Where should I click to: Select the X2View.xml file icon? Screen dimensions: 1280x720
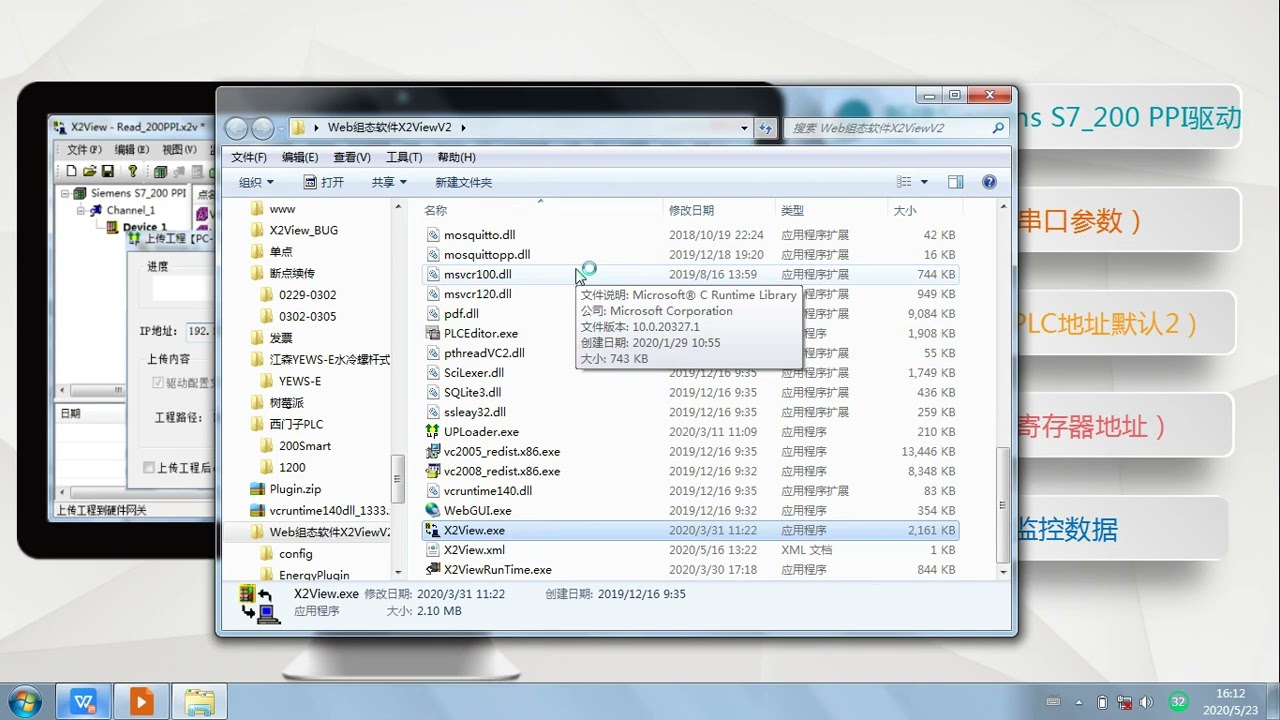coord(433,550)
